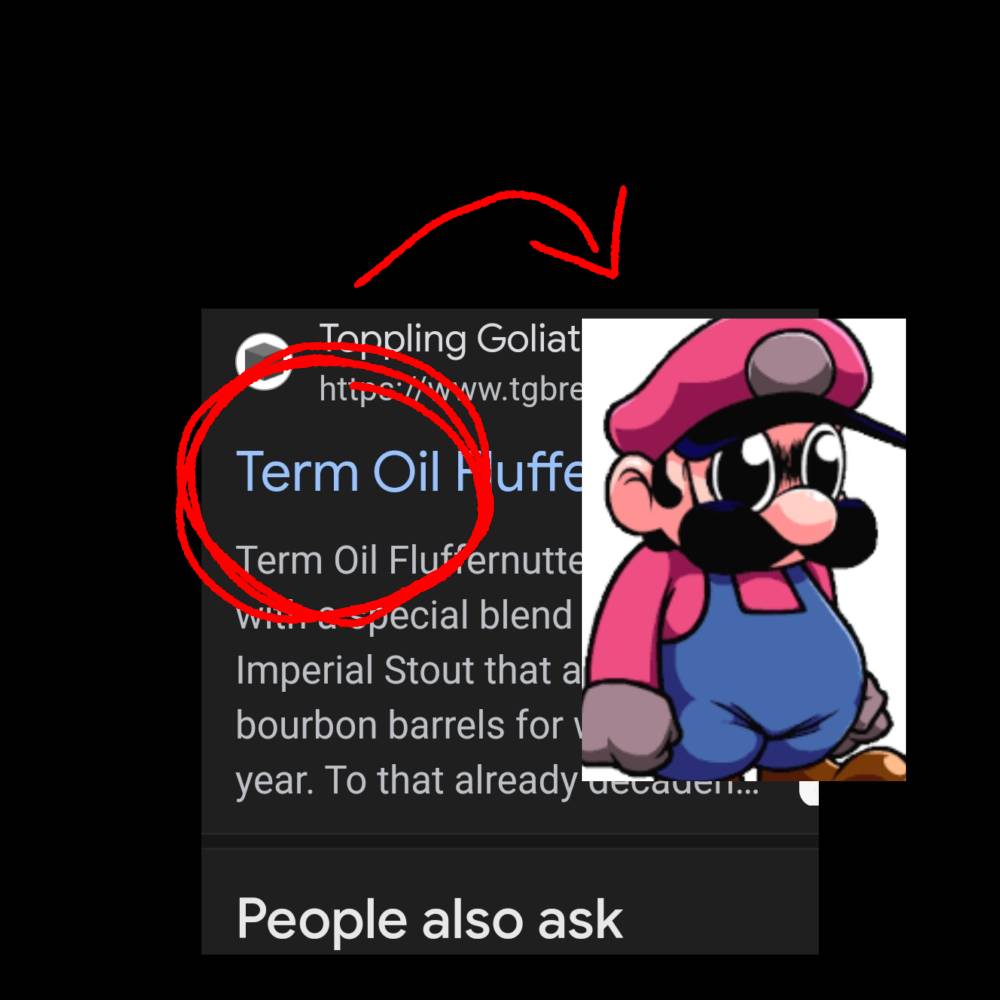
Task: Open the "Term Oil Fluffe" result title
Action: (409, 472)
